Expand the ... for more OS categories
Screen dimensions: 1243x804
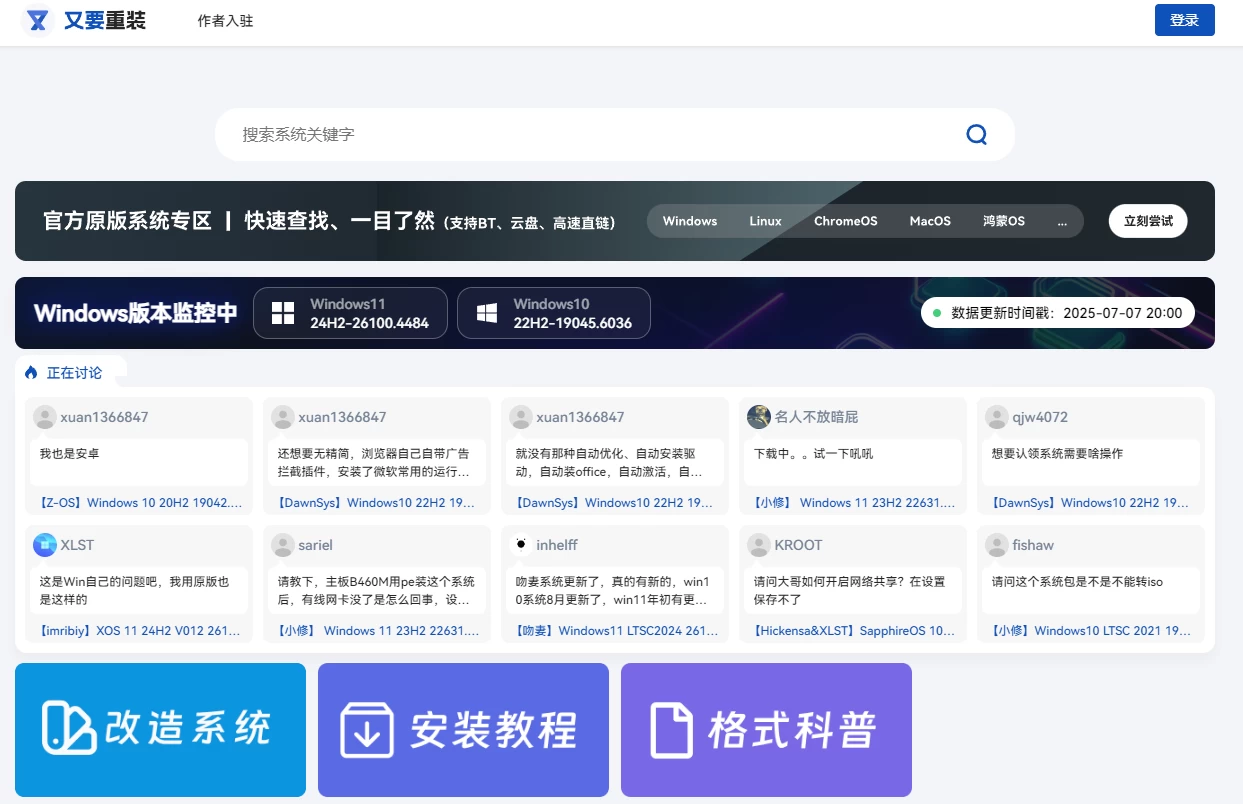(1062, 221)
